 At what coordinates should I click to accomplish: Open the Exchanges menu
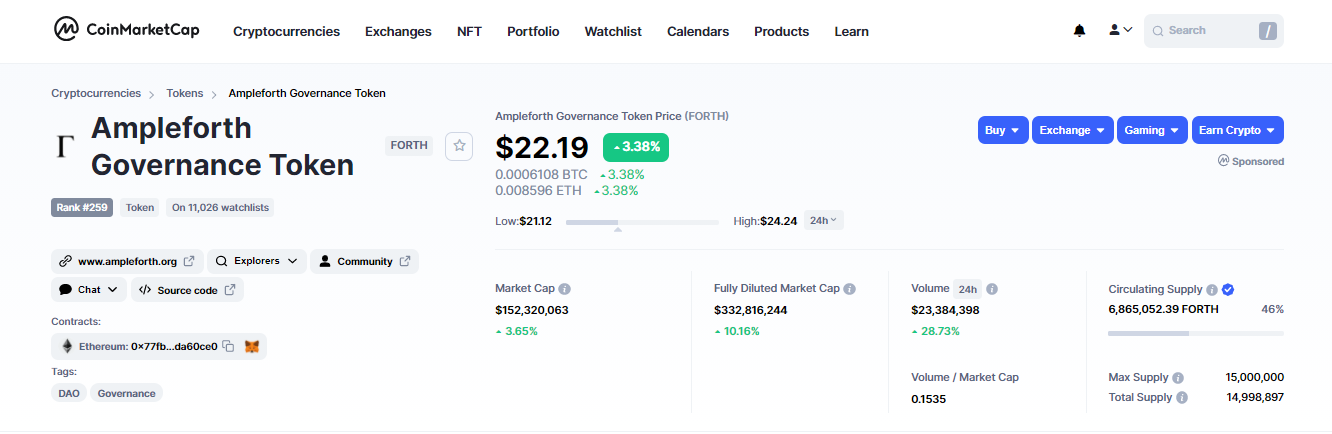tap(398, 31)
